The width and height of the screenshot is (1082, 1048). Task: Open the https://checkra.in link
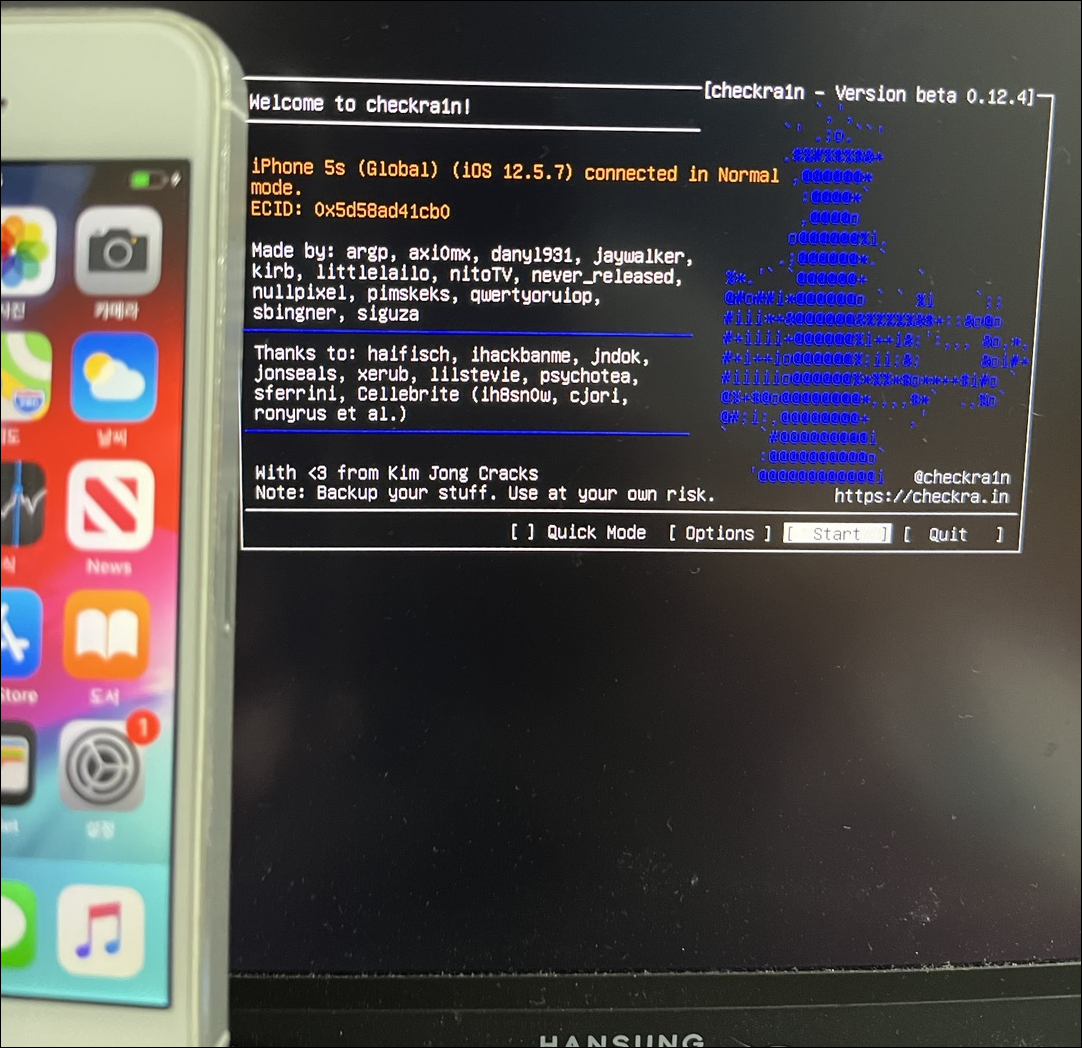[x=921, y=496]
